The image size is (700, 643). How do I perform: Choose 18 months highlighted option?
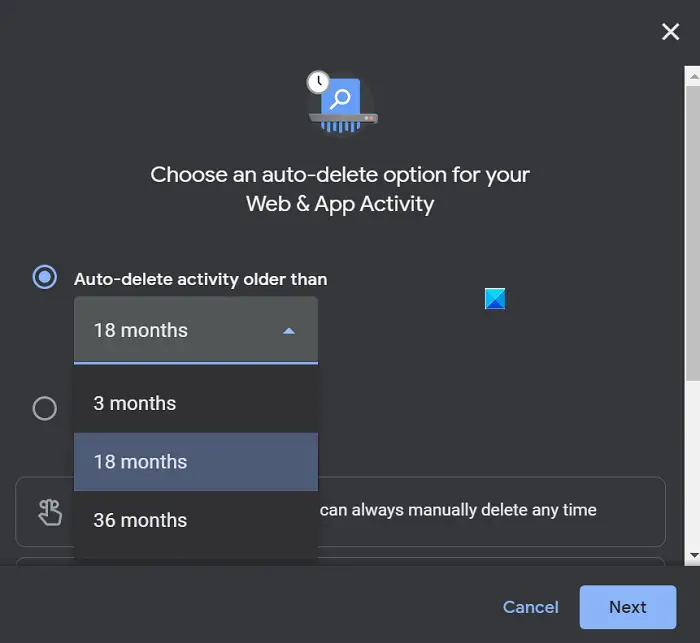point(196,462)
